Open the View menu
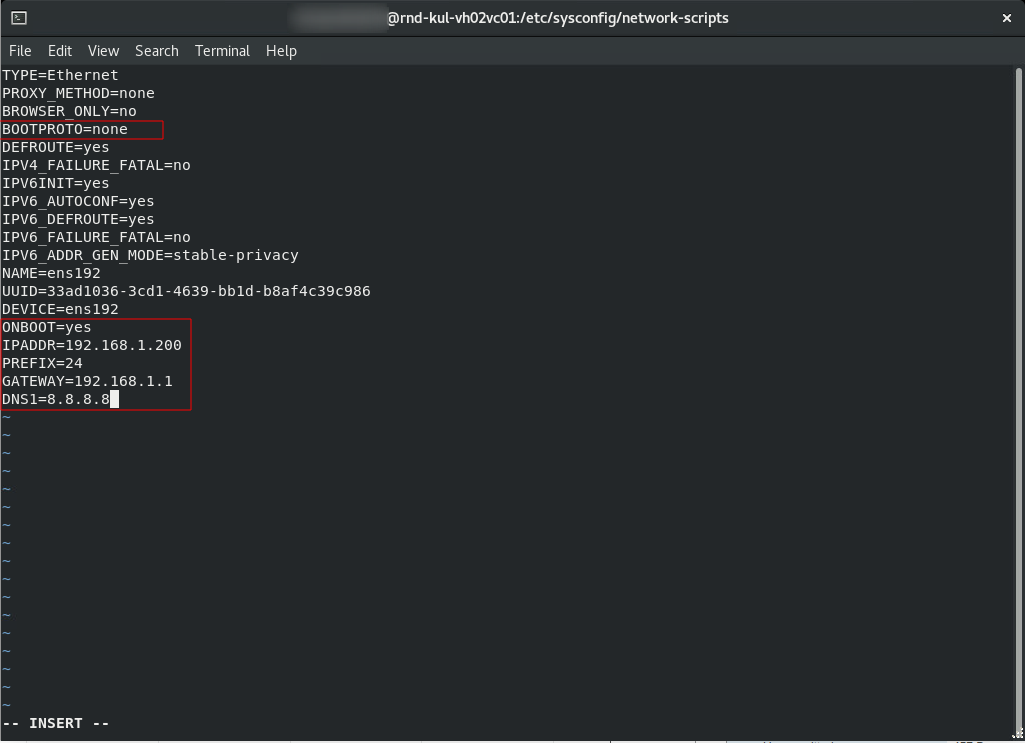The height and width of the screenshot is (743, 1025). click(x=103, y=51)
